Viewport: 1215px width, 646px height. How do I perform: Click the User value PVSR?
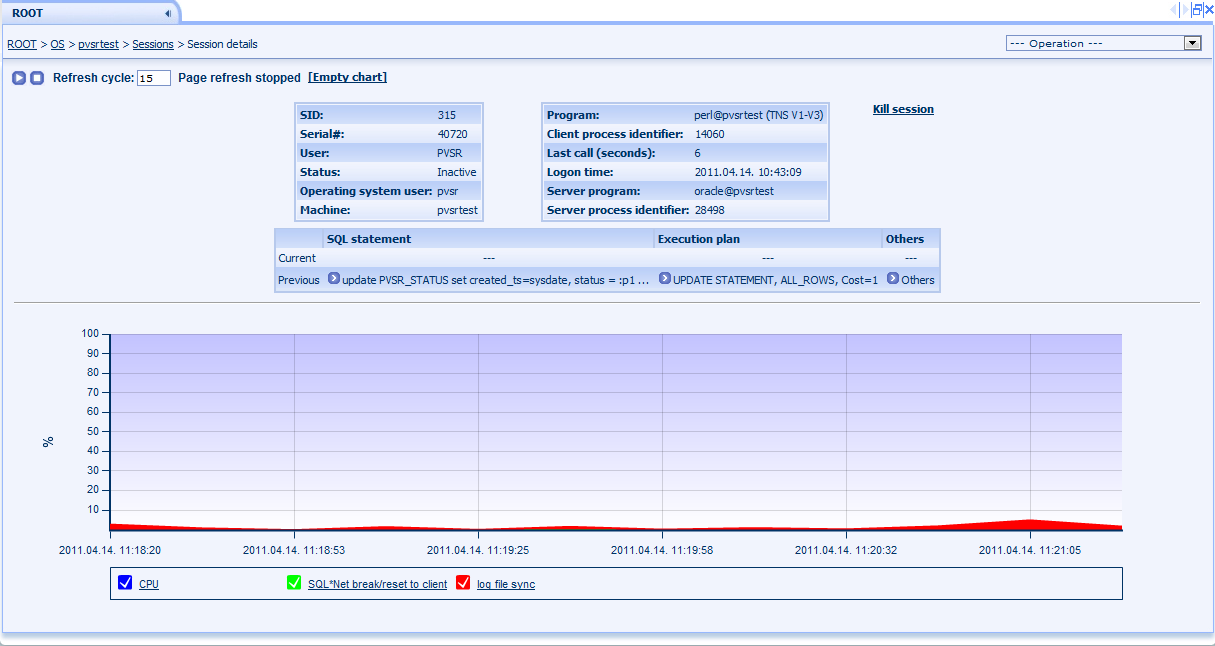coord(450,153)
